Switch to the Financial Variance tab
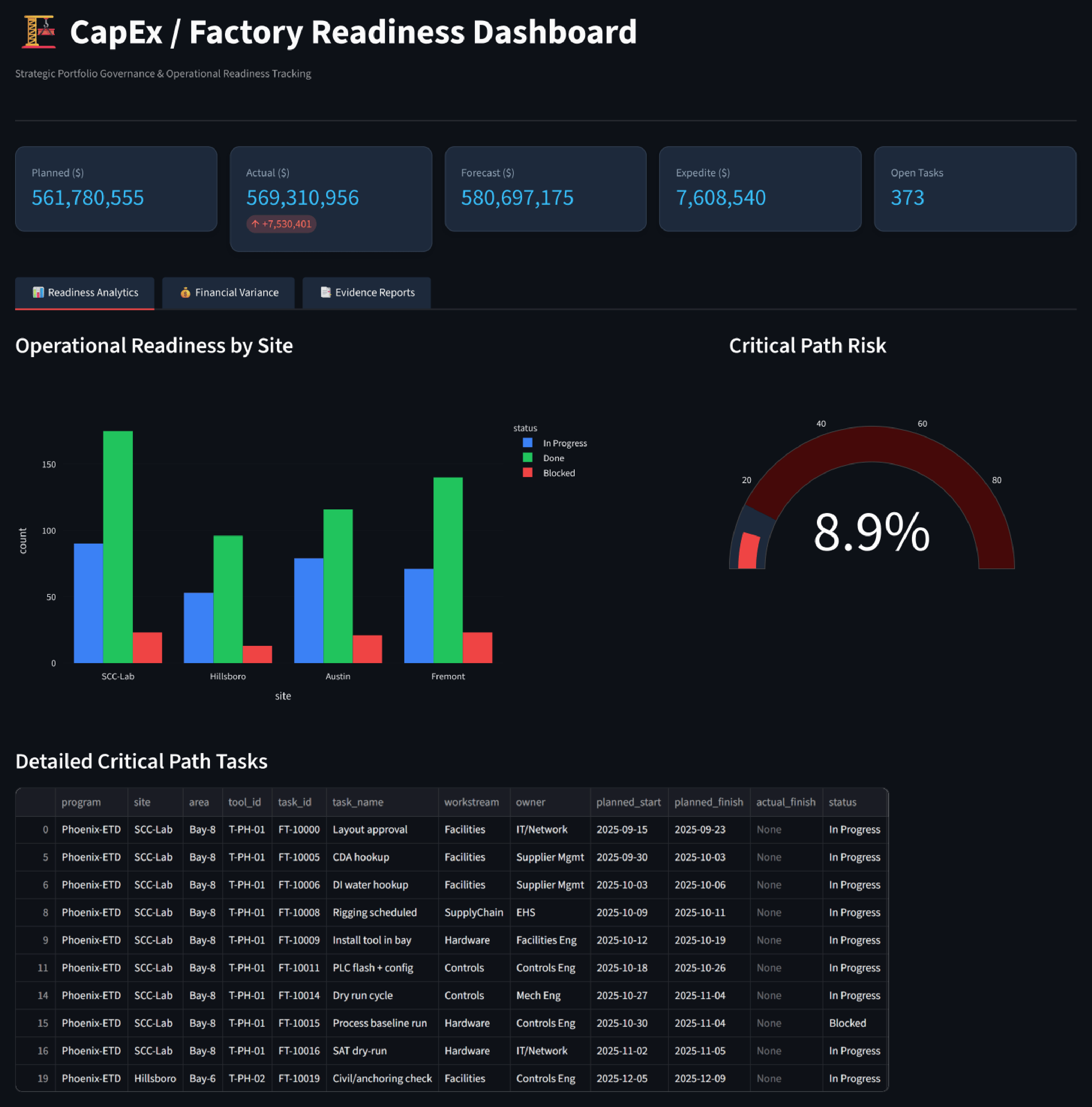Screen dimensions: 1092x1107 [x=228, y=293]
